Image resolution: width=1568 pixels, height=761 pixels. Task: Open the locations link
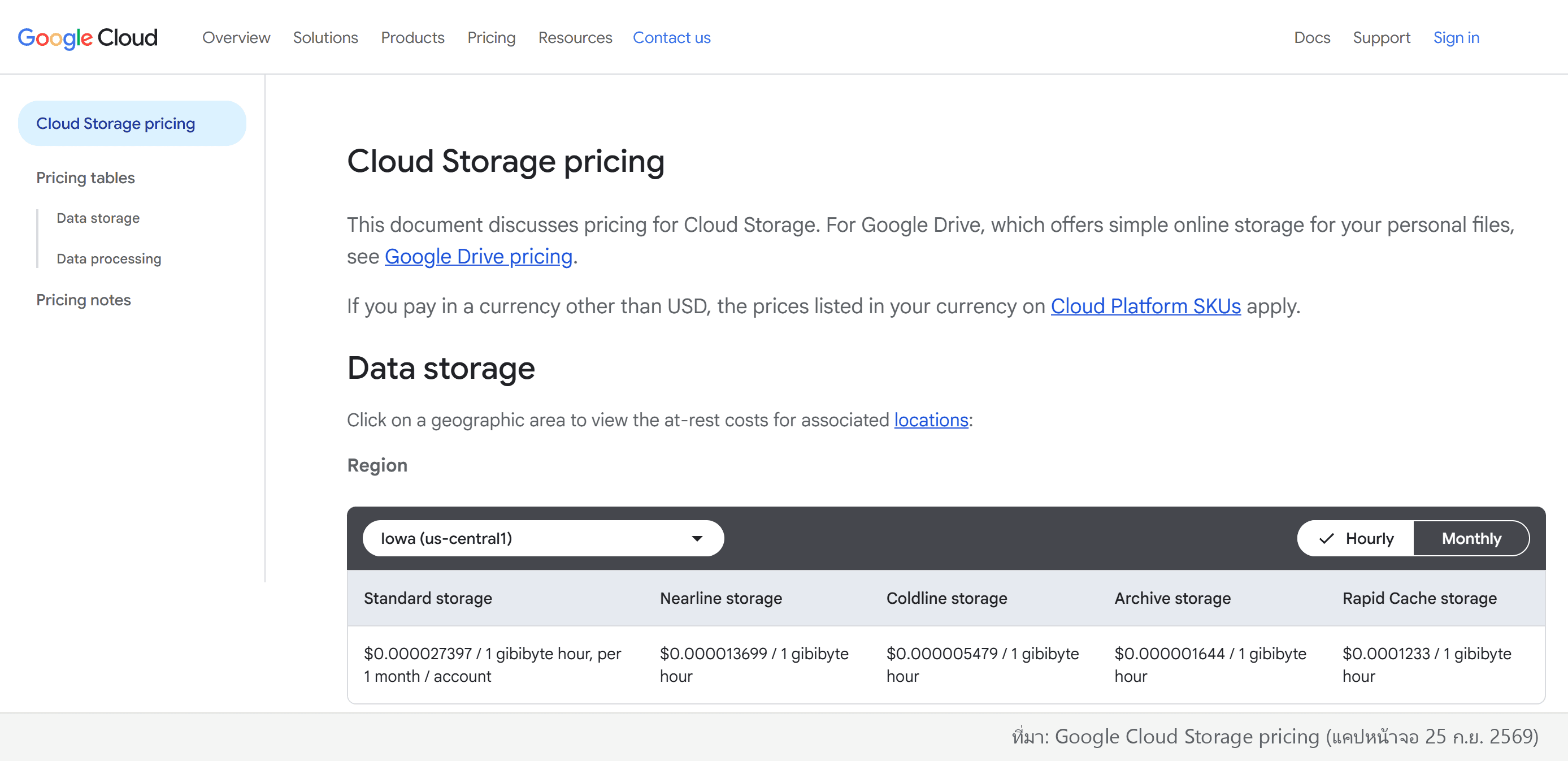[931, 420]
